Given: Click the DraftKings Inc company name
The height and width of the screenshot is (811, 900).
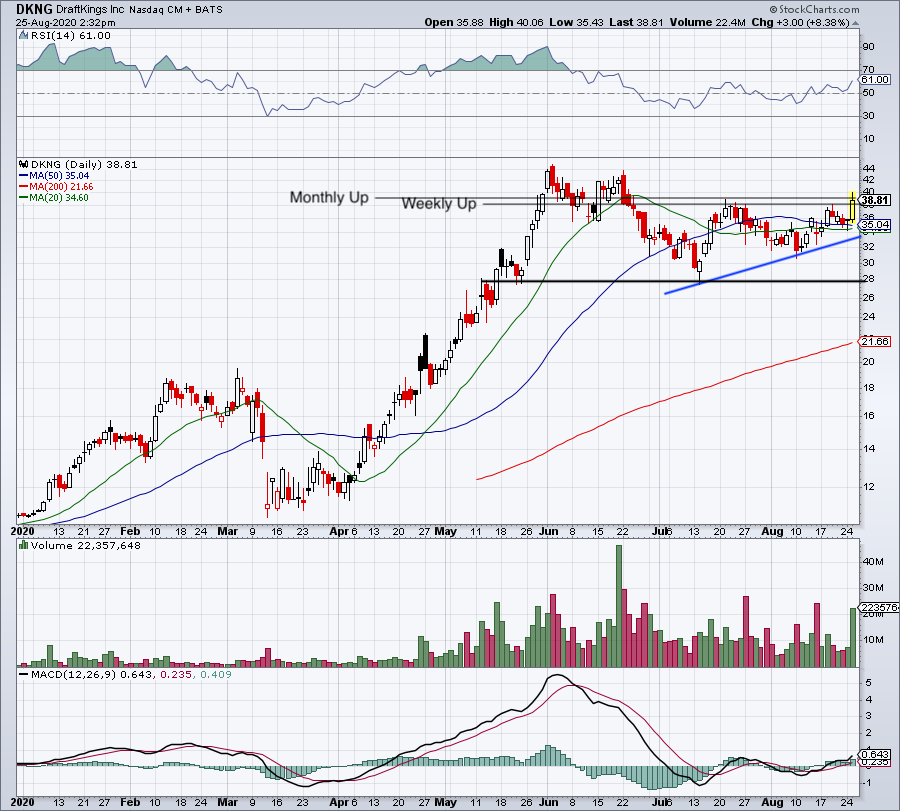Looking at the screenshot, I should (91, 10).
